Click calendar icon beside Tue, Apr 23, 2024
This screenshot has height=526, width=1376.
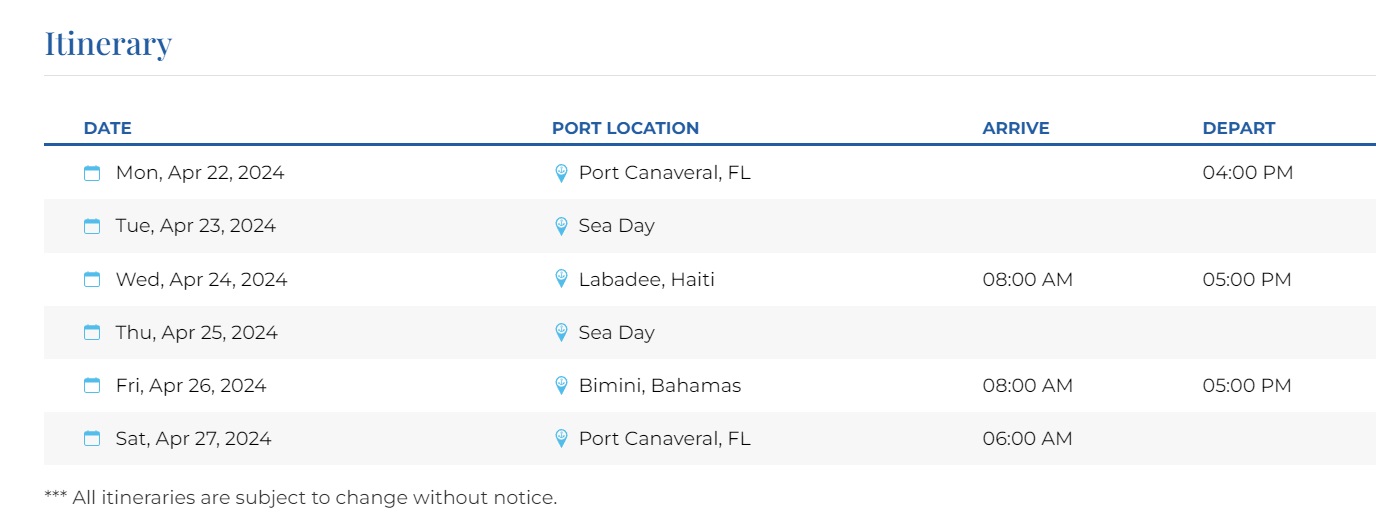point(92,227)
